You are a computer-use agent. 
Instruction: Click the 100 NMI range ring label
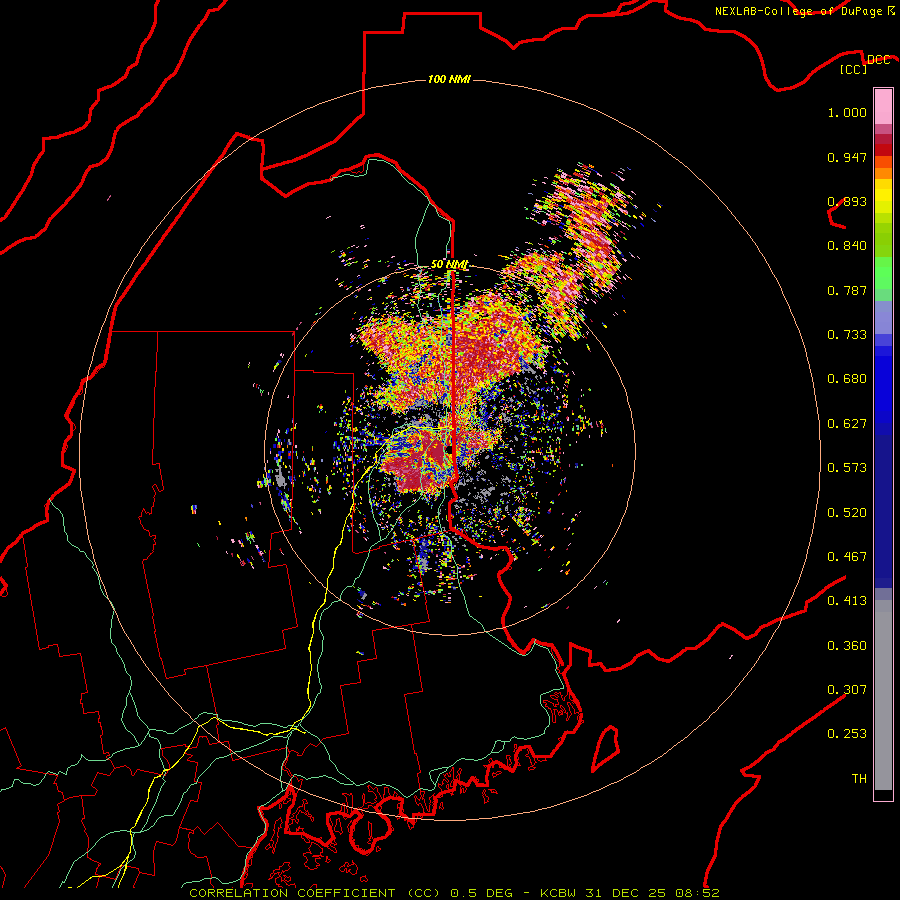coord(449,79)
